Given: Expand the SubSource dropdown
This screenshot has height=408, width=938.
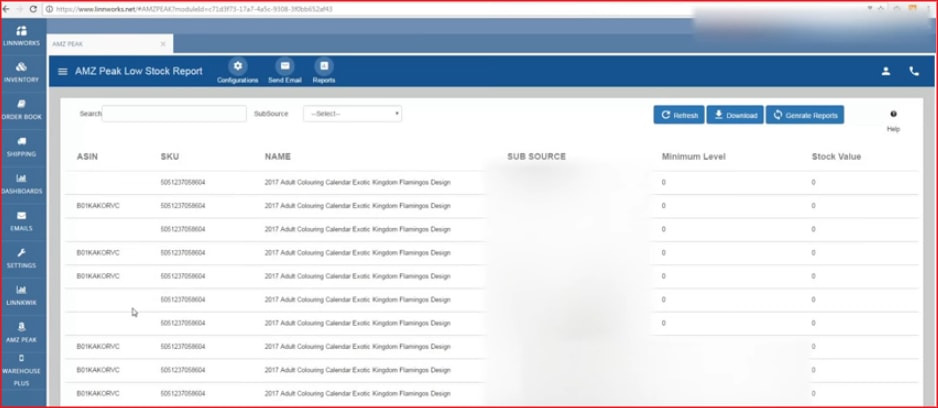Looking at the screenshot, I should pos(352,114).
